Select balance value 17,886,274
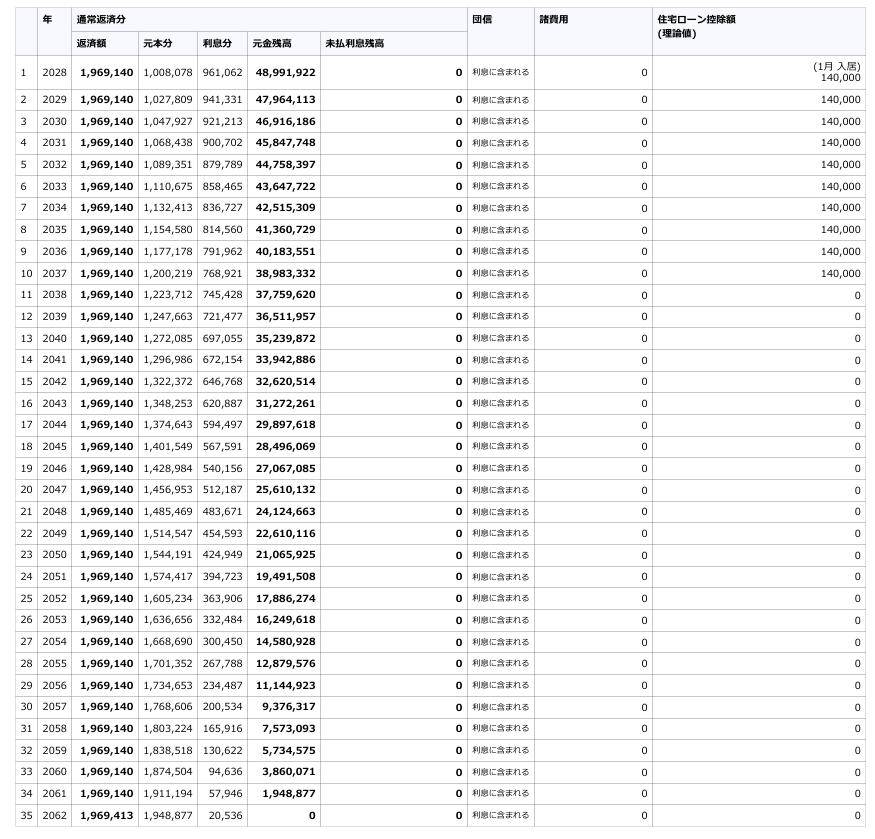Screen dimensions: 875x839 (285, 598)
